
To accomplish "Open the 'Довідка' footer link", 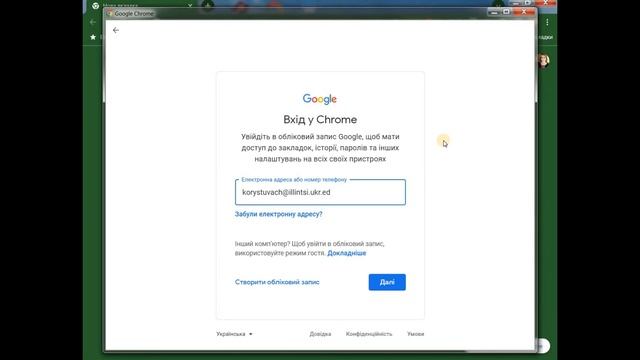I will click(x=320, y=334).
